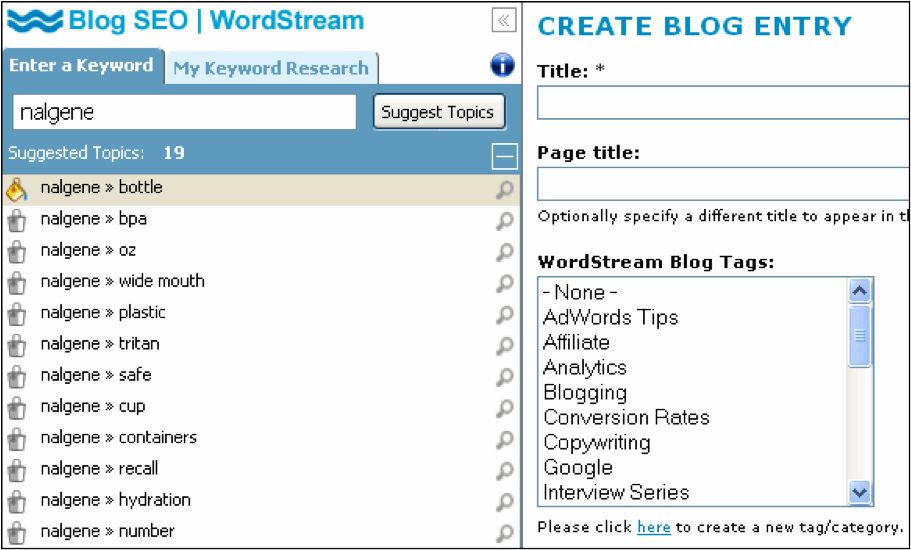Select nalgene » cup topic

pos(93,407)
